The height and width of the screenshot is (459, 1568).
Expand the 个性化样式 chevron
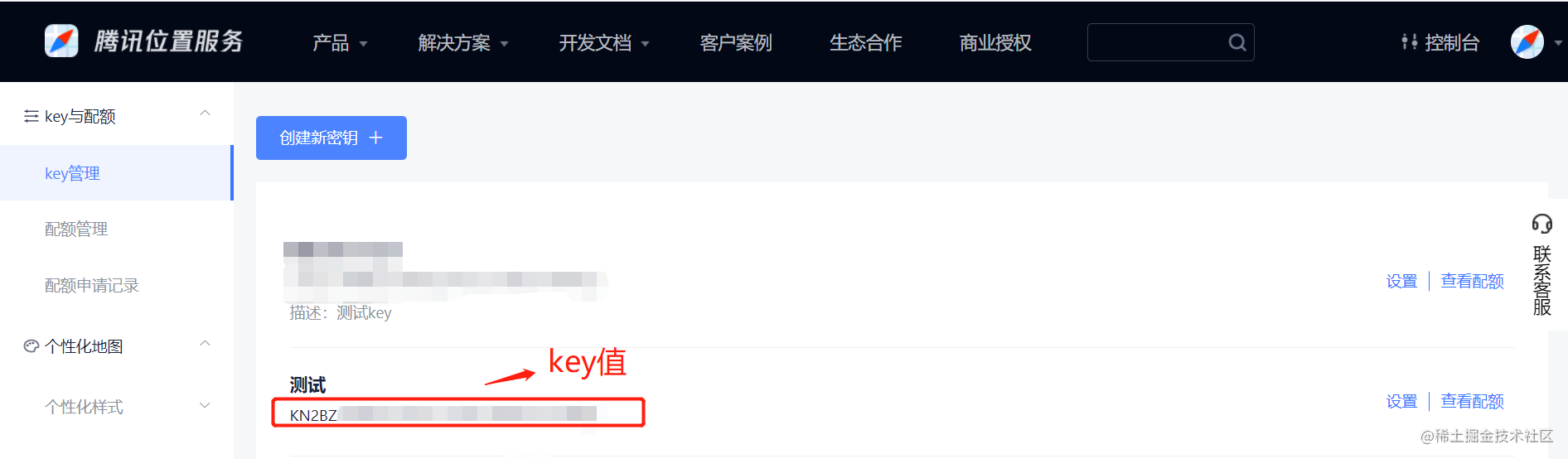[206, 405]
